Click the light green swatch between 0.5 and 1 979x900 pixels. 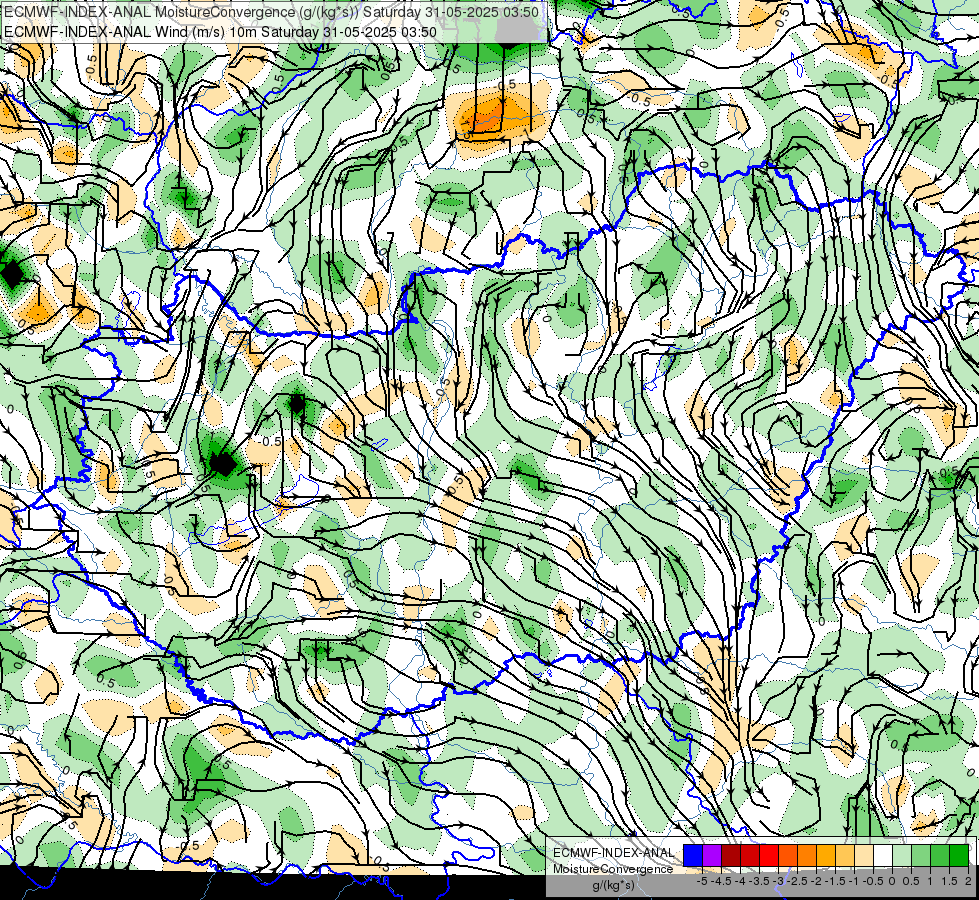pos(921,855)
